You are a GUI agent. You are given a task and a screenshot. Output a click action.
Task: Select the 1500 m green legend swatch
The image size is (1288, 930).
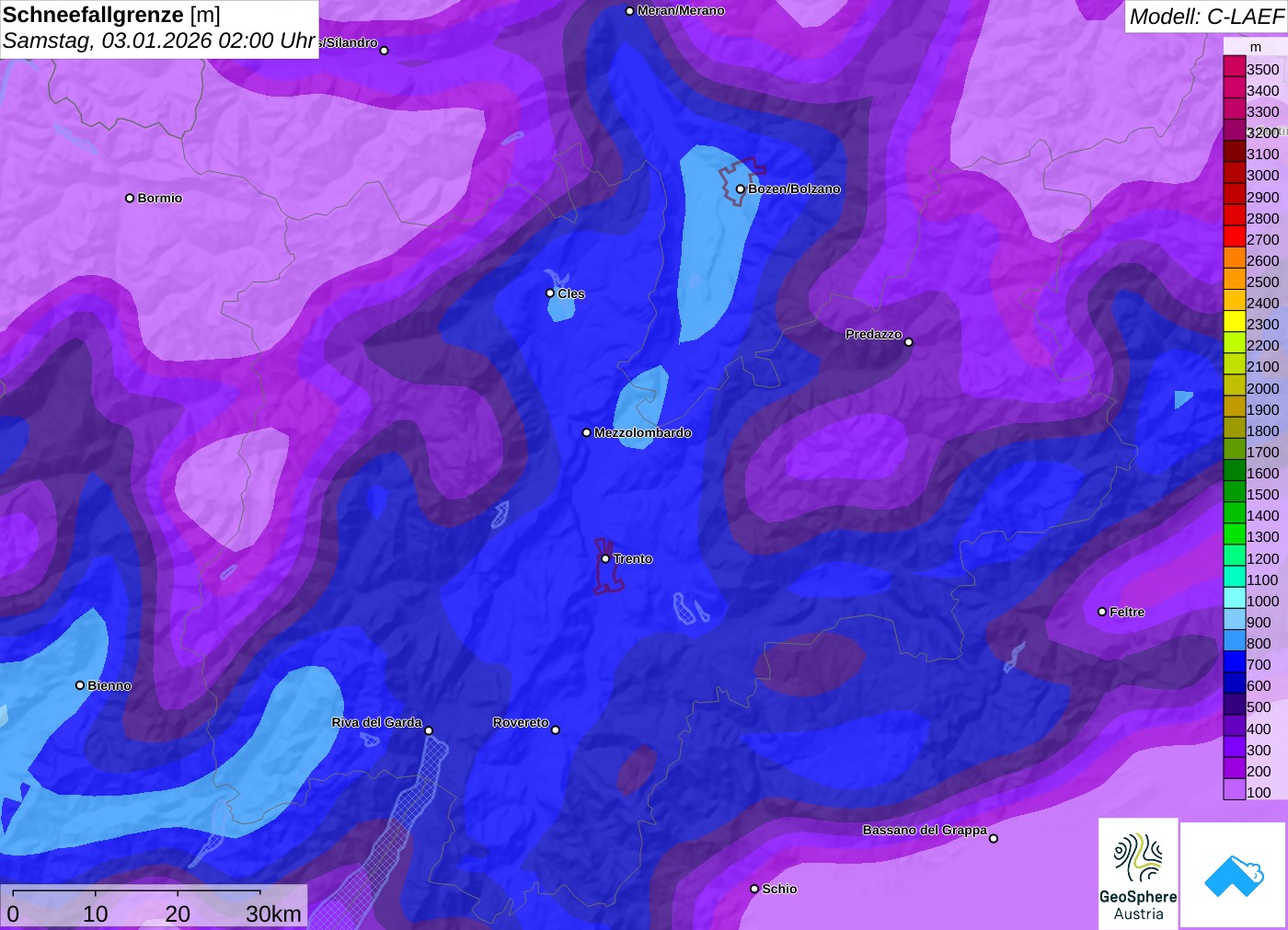1234,491
